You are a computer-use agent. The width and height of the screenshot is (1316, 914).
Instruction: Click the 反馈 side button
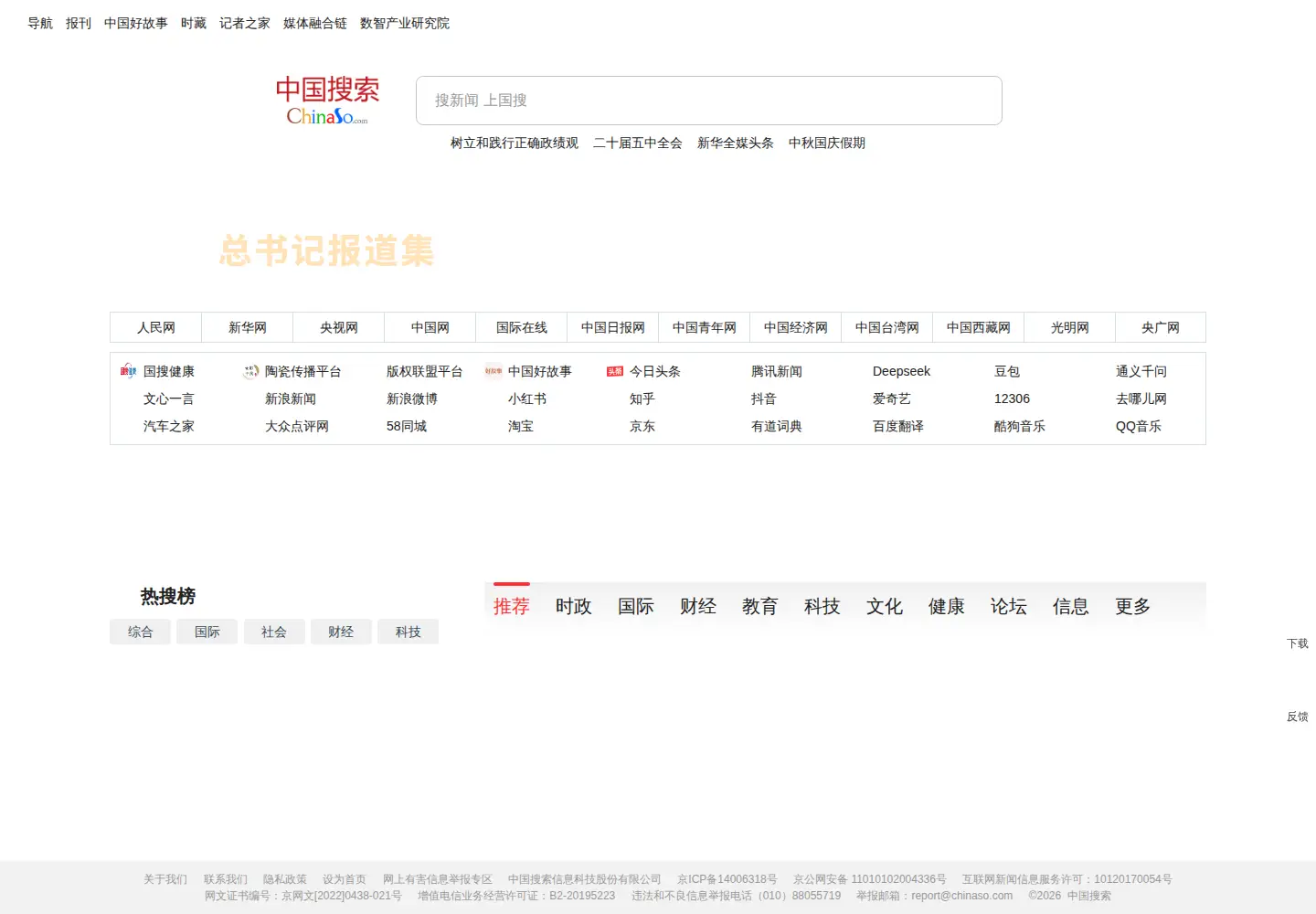1298,717
